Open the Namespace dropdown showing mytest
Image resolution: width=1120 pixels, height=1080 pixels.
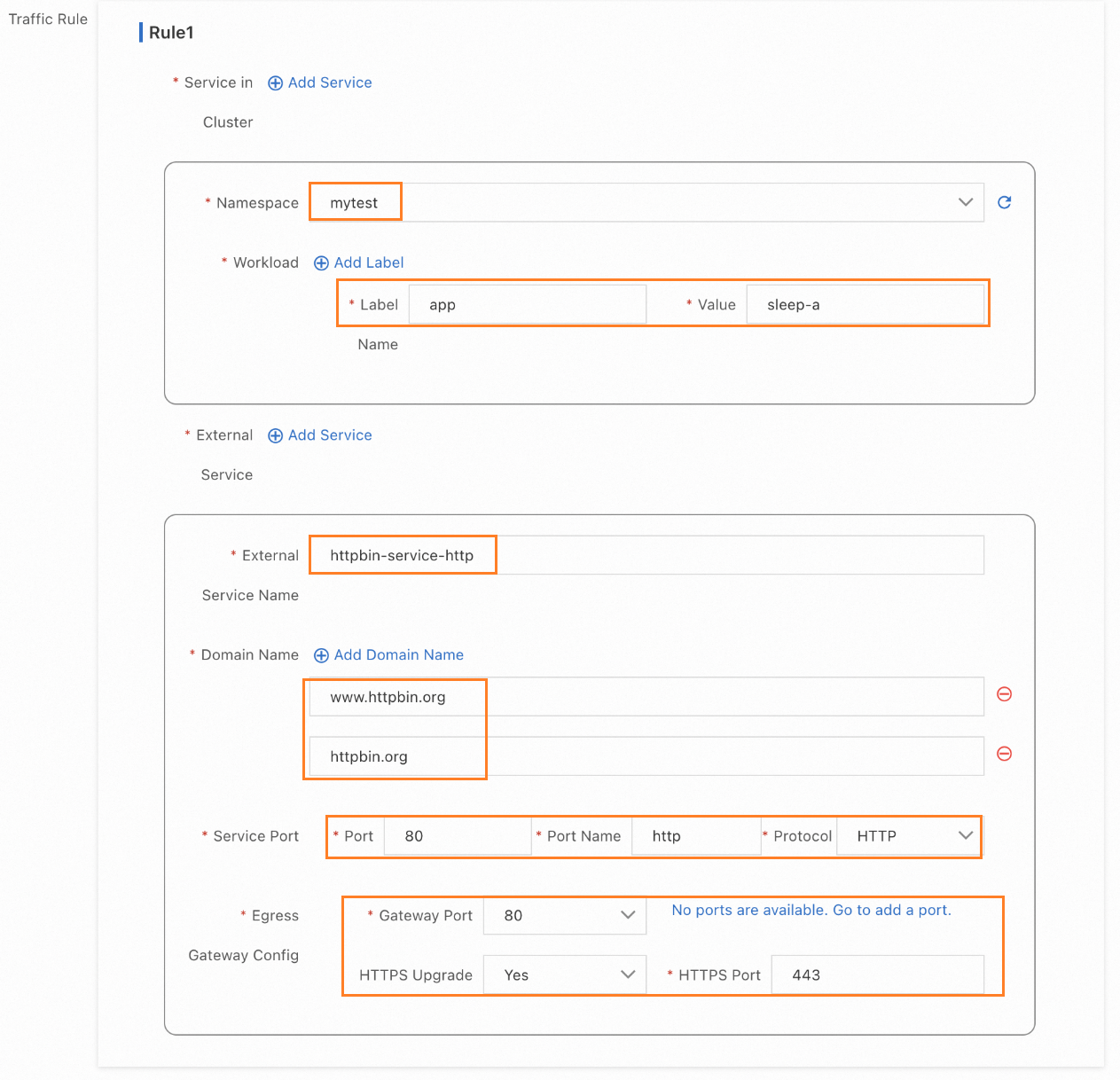(646, 202)
